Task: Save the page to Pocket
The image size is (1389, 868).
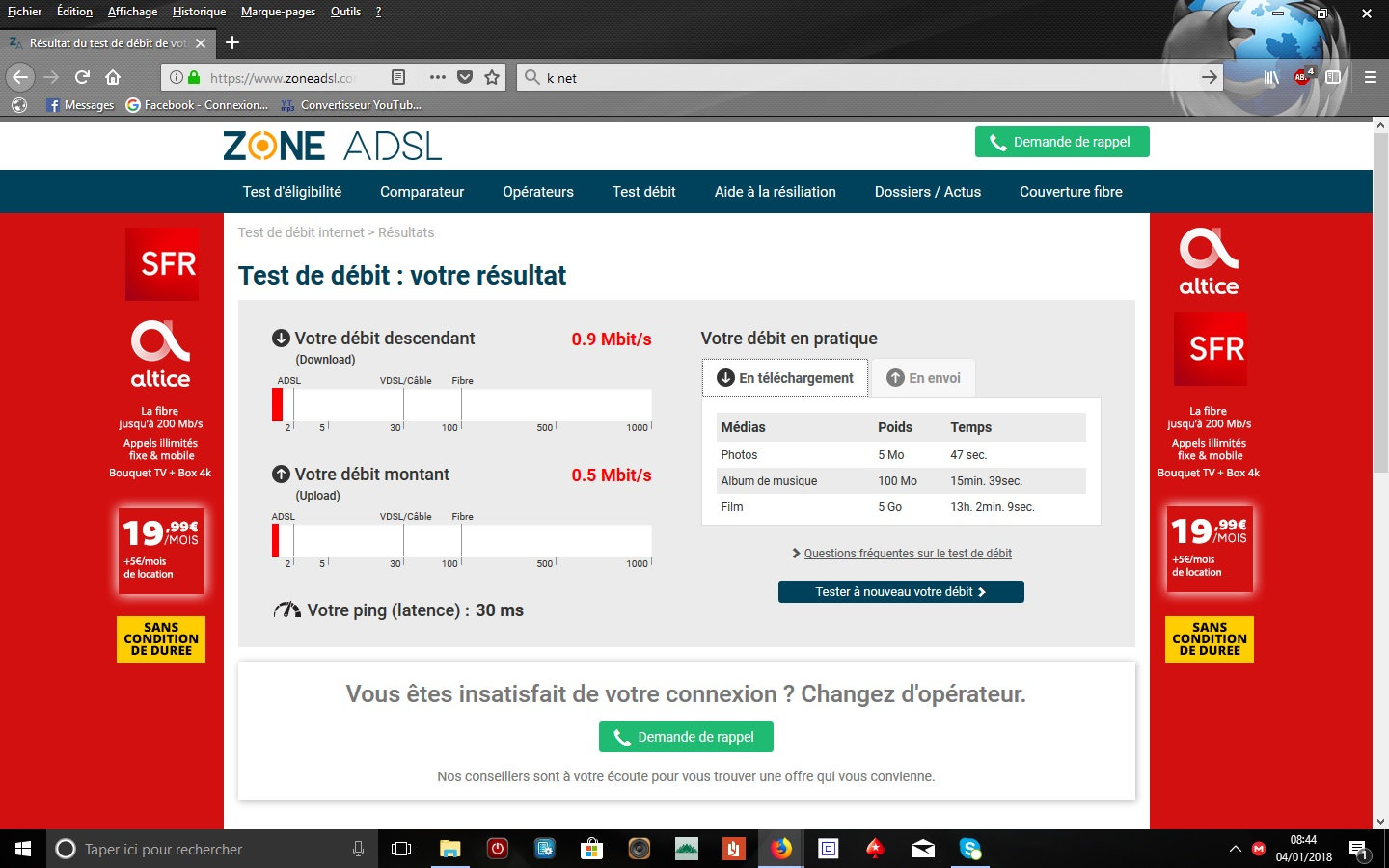Action: click(465, 77)
